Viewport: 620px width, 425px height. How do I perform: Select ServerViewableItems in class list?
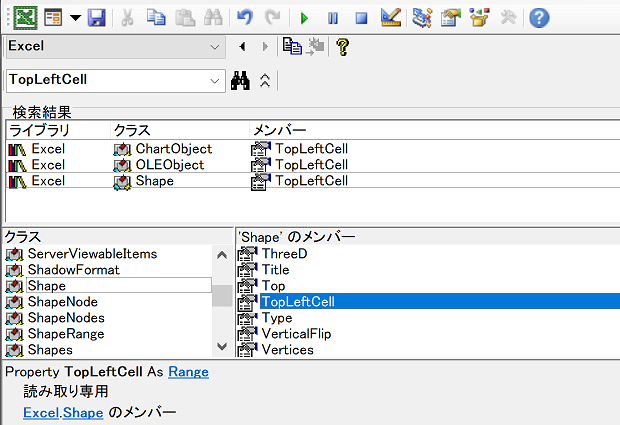pyautogui.click(x=93, y=254)
